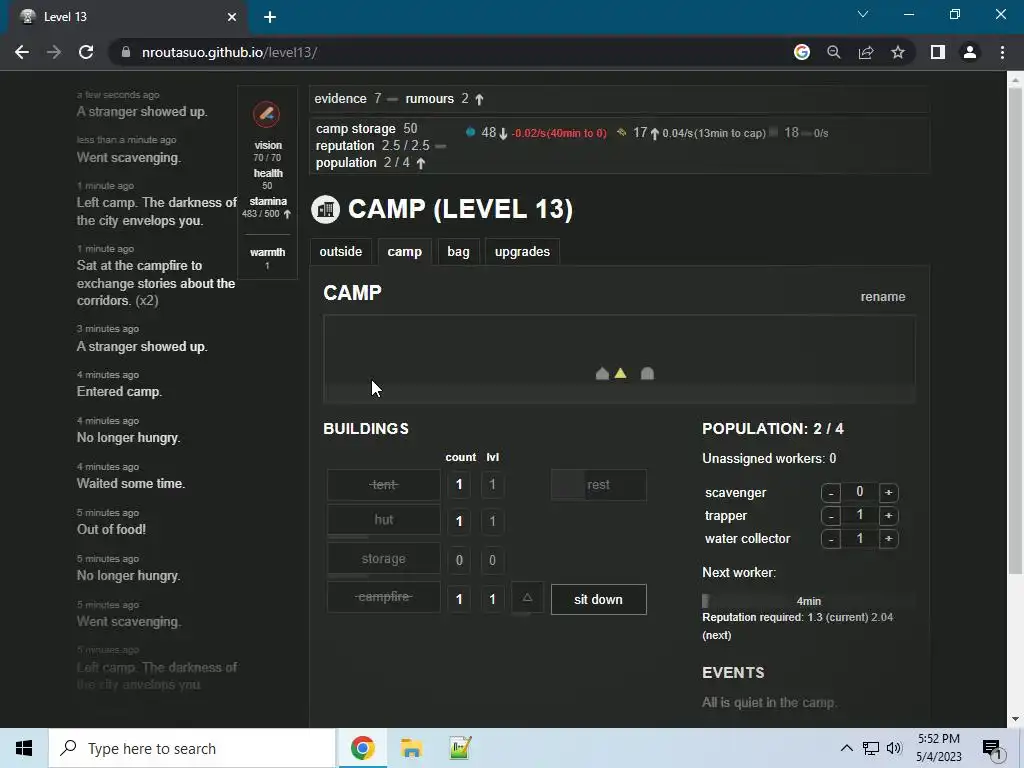This screenshot has width=1024, height=768.
Task: Go back to previous page in browser
Action: 22,52
